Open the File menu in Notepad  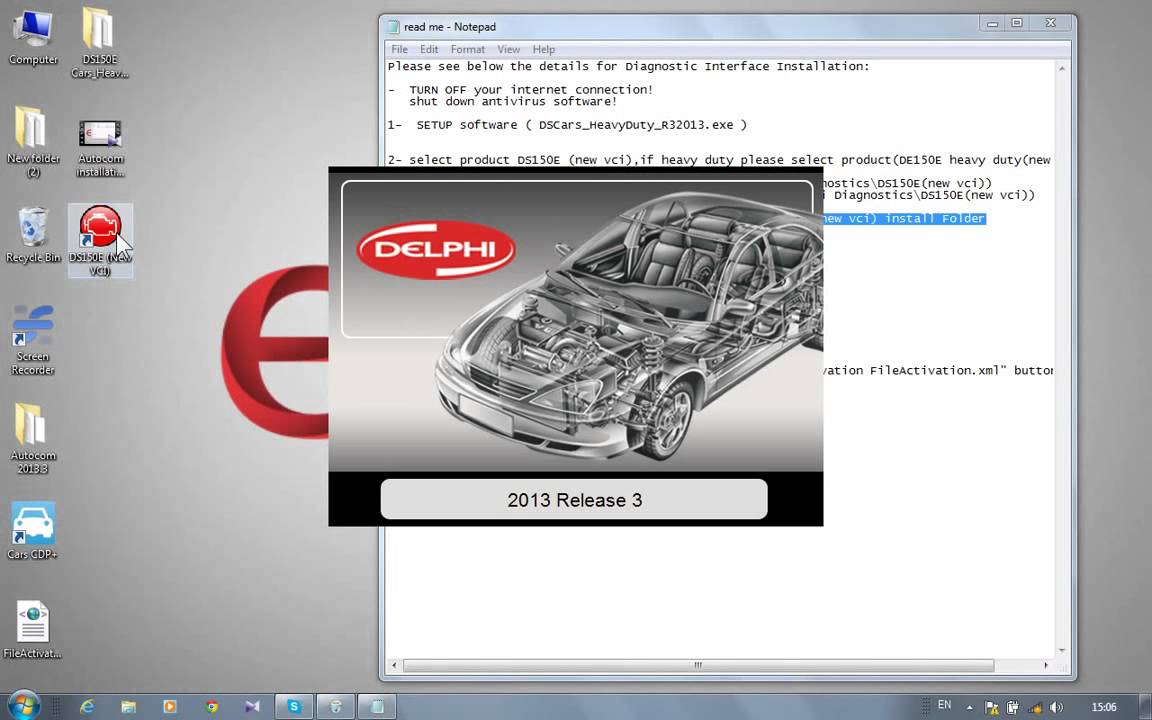[400, 49]
